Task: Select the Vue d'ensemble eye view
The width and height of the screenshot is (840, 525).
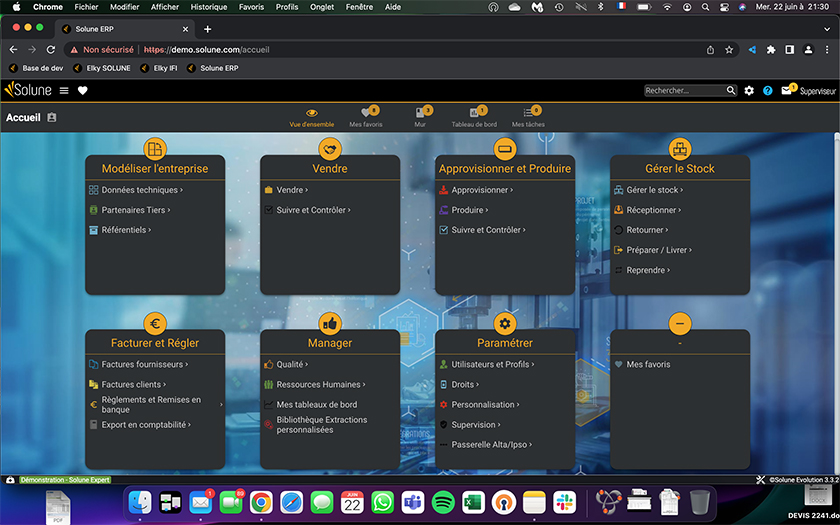Action: coord(312,117)
